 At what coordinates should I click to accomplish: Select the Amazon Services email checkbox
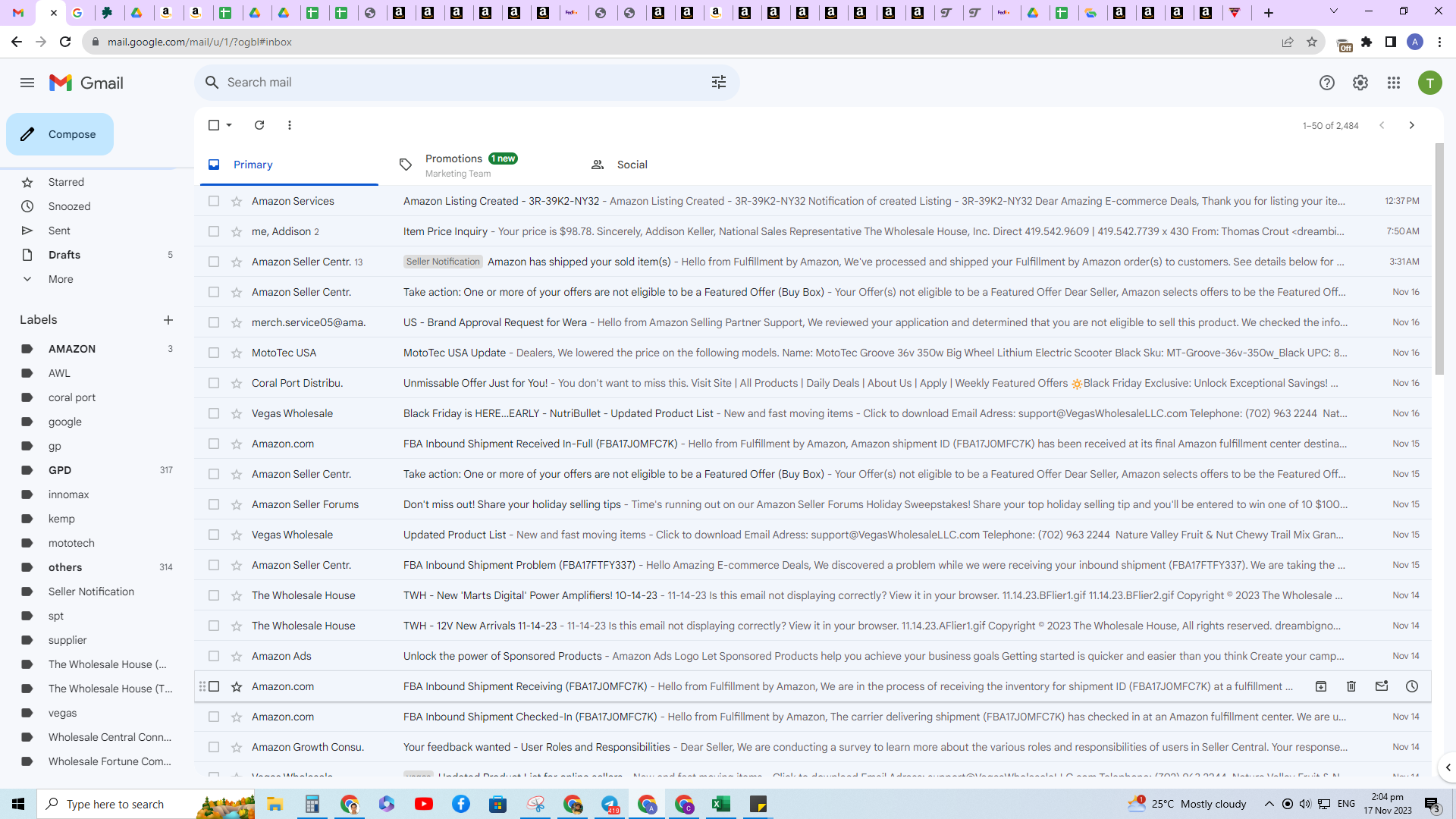214,201
